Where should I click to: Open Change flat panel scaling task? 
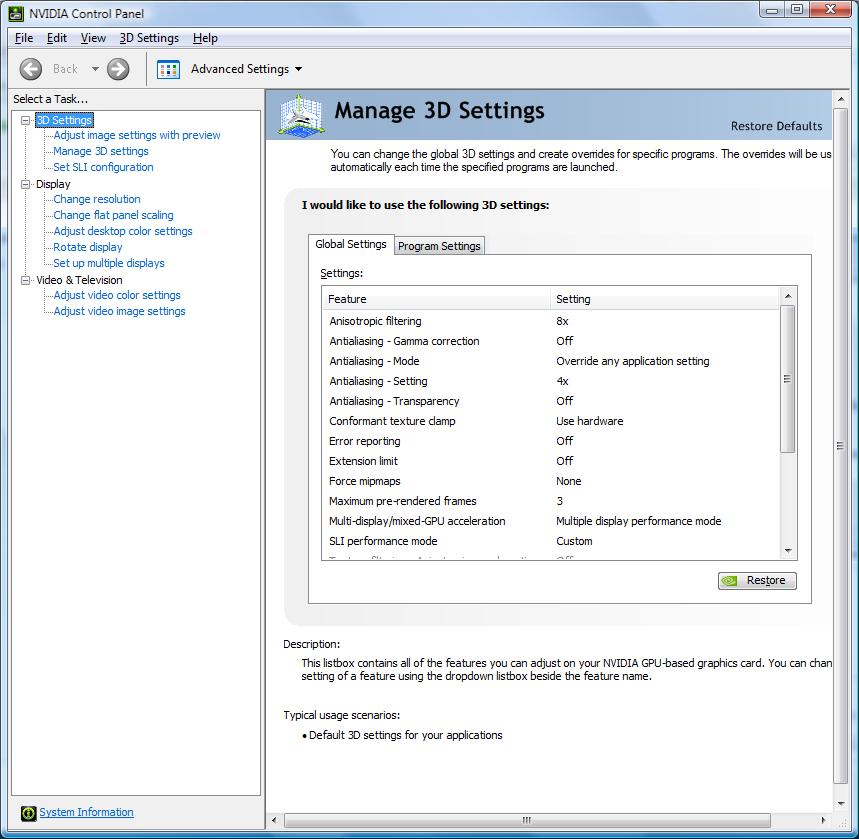113,215
